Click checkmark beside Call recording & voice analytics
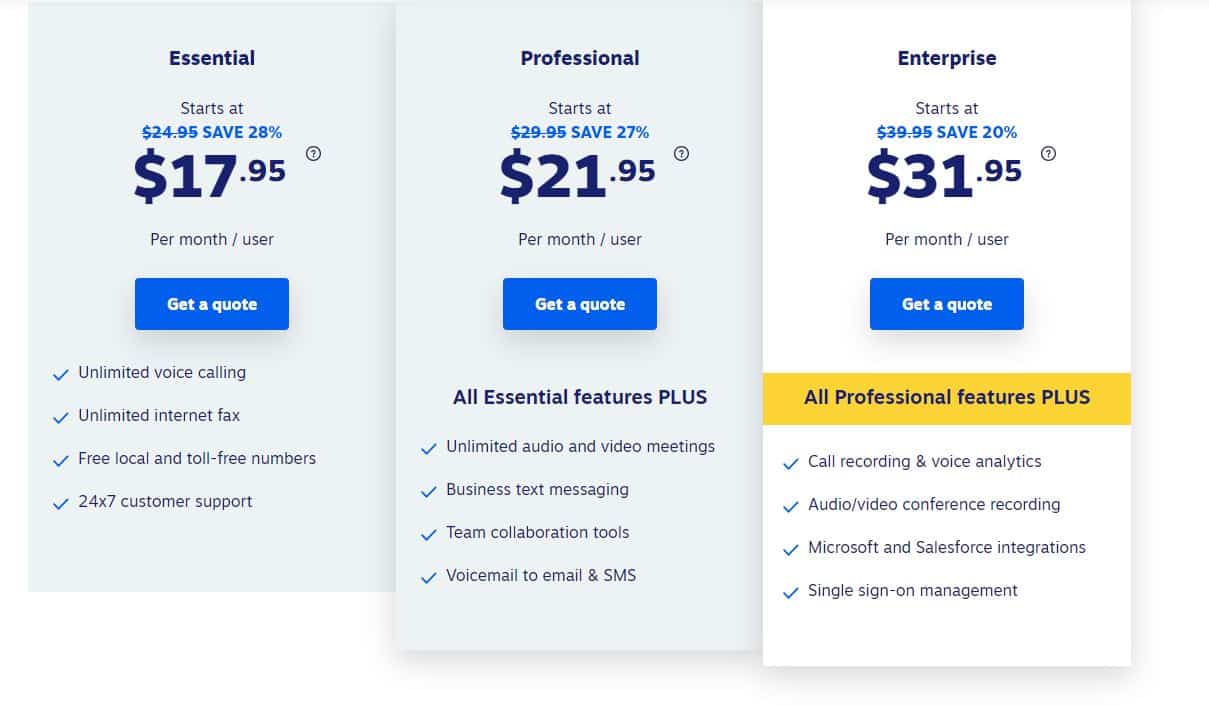The width and height of the screenshot is (1209, 724). pyautogui.click(x=790, y=463)
